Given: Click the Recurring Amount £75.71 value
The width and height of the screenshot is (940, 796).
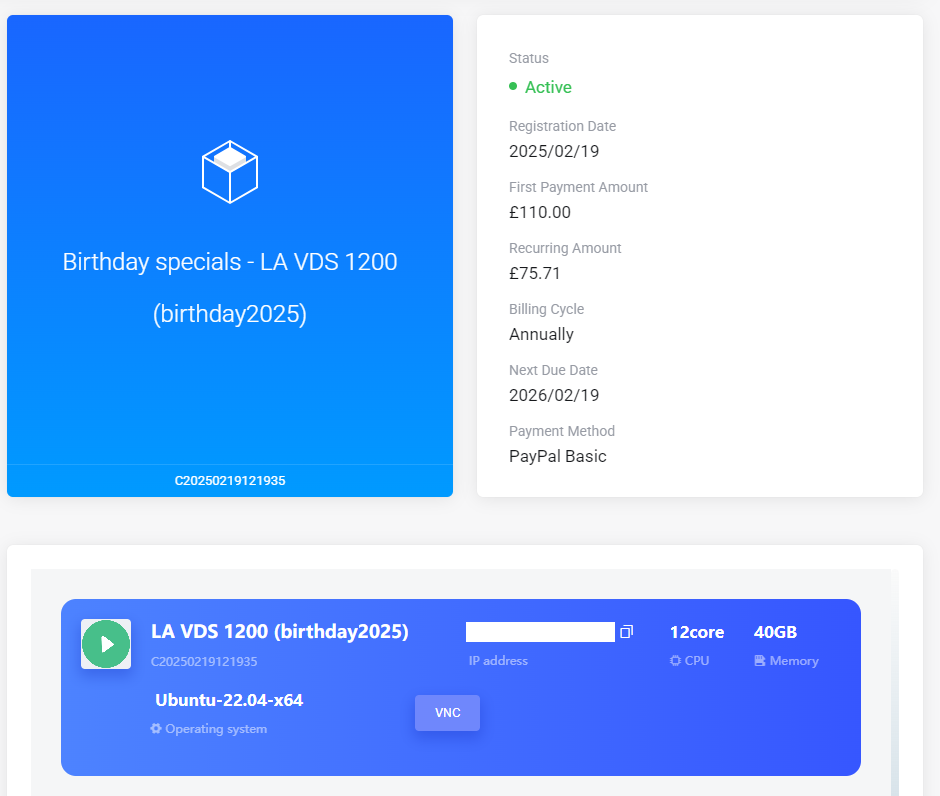Looking at the screenshot, I should click(x=535, y=273).
